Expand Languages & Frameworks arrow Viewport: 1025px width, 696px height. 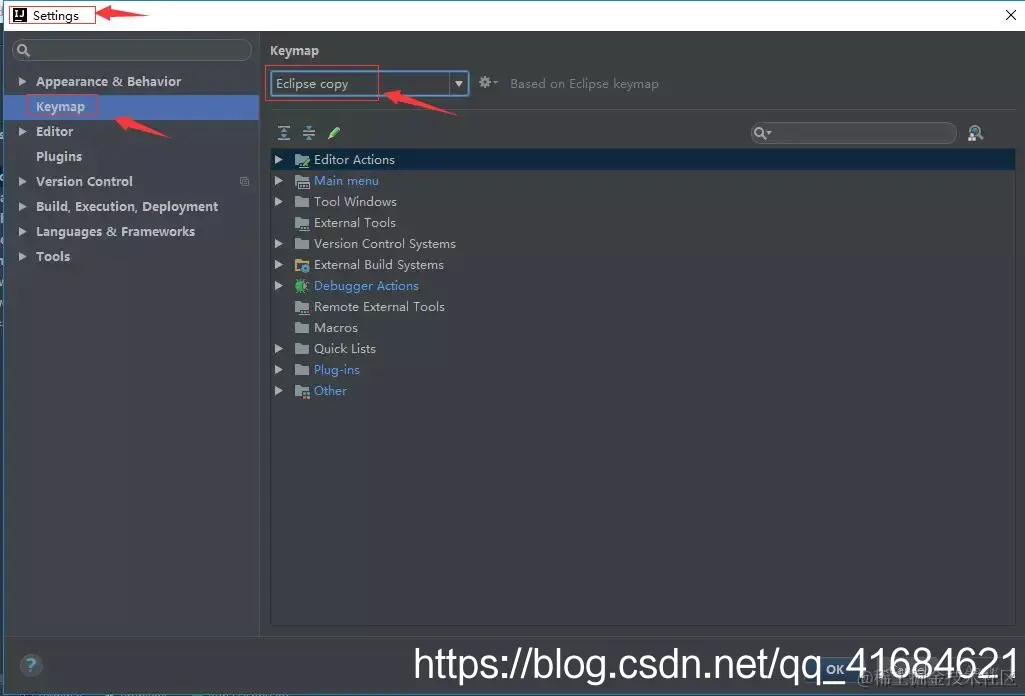(22, 231)
